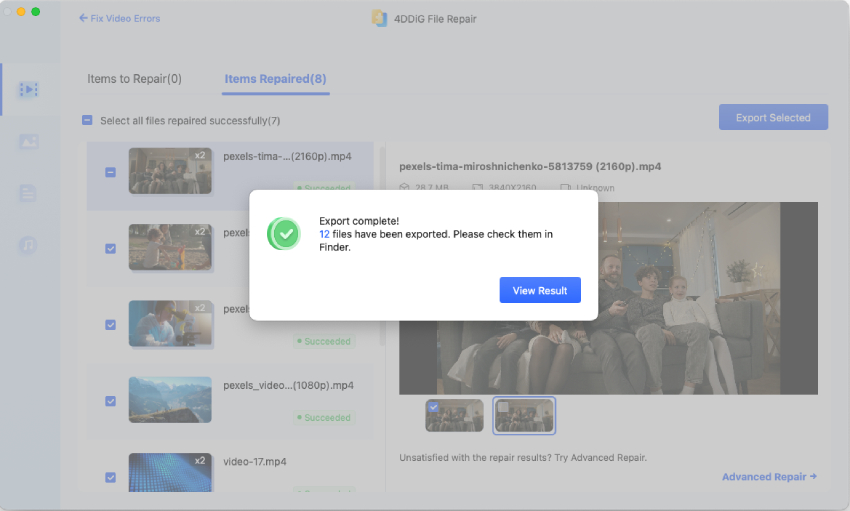Switch to Items Repaired(8) tab

(275, 79)
